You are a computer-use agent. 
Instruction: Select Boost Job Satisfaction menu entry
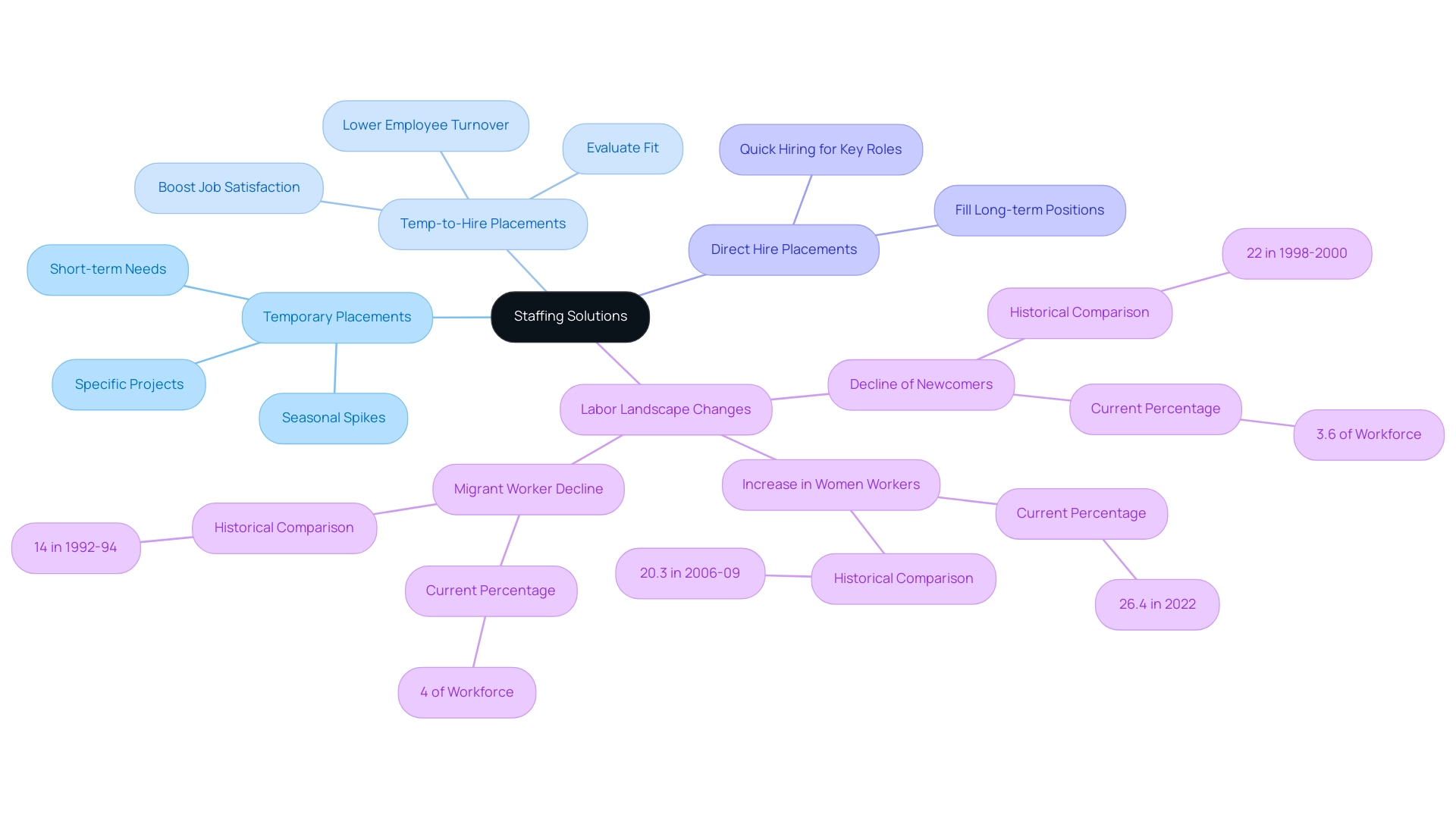tap(228, 187)
